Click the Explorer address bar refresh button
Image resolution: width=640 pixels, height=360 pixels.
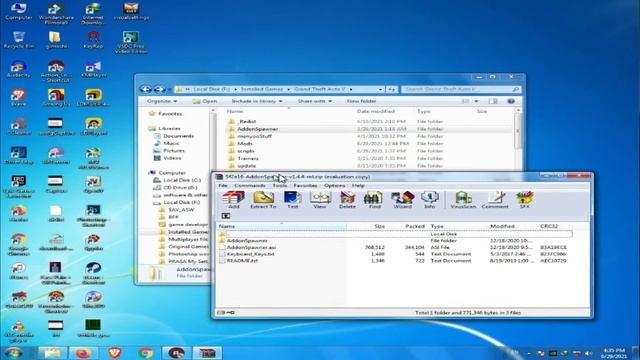391,89
